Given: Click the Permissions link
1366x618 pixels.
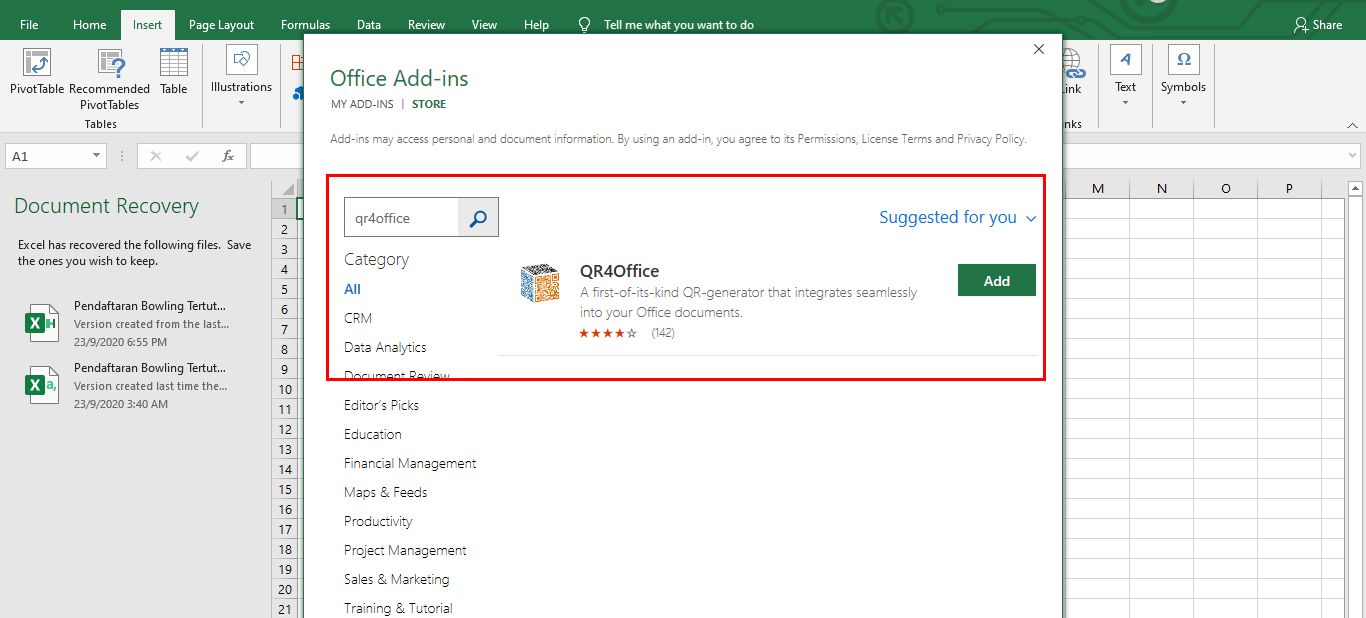Looking at the screenshot, I should (826, 139).
